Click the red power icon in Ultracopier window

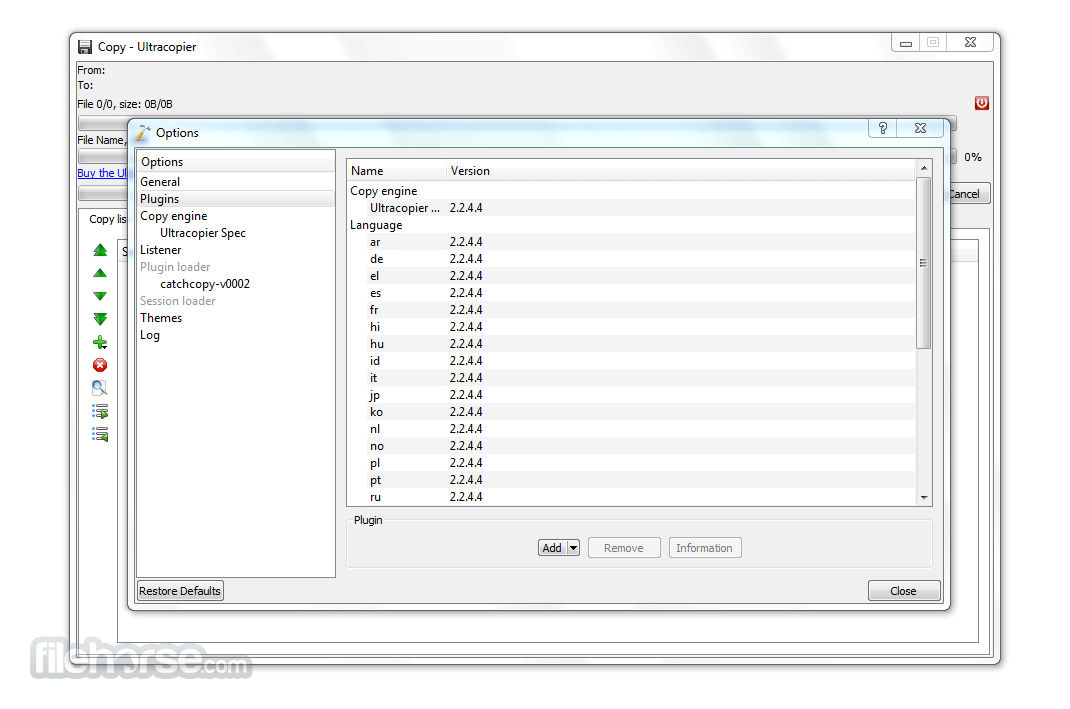(x=981, y=103)
